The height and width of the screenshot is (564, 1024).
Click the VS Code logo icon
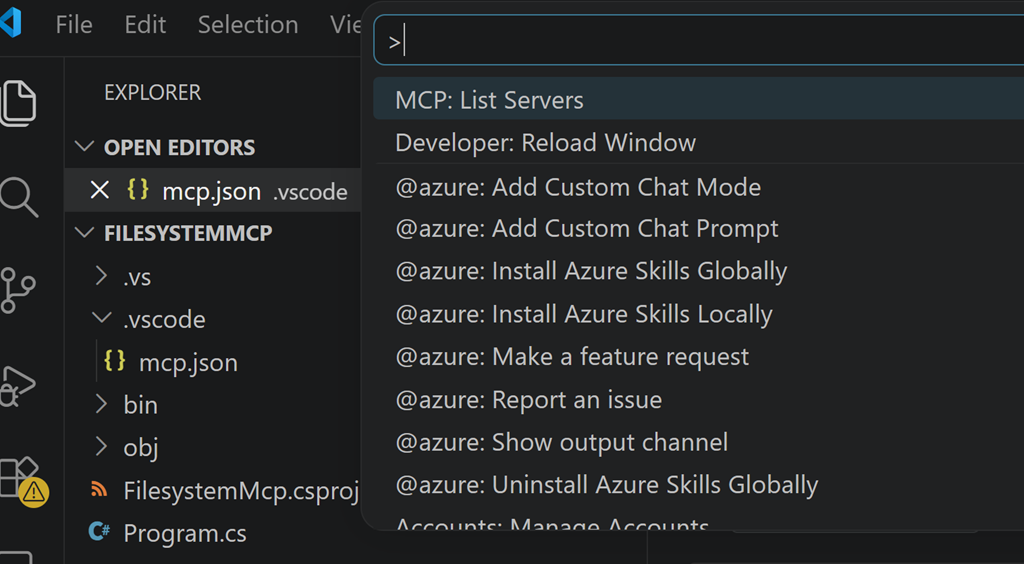[10, 24]
